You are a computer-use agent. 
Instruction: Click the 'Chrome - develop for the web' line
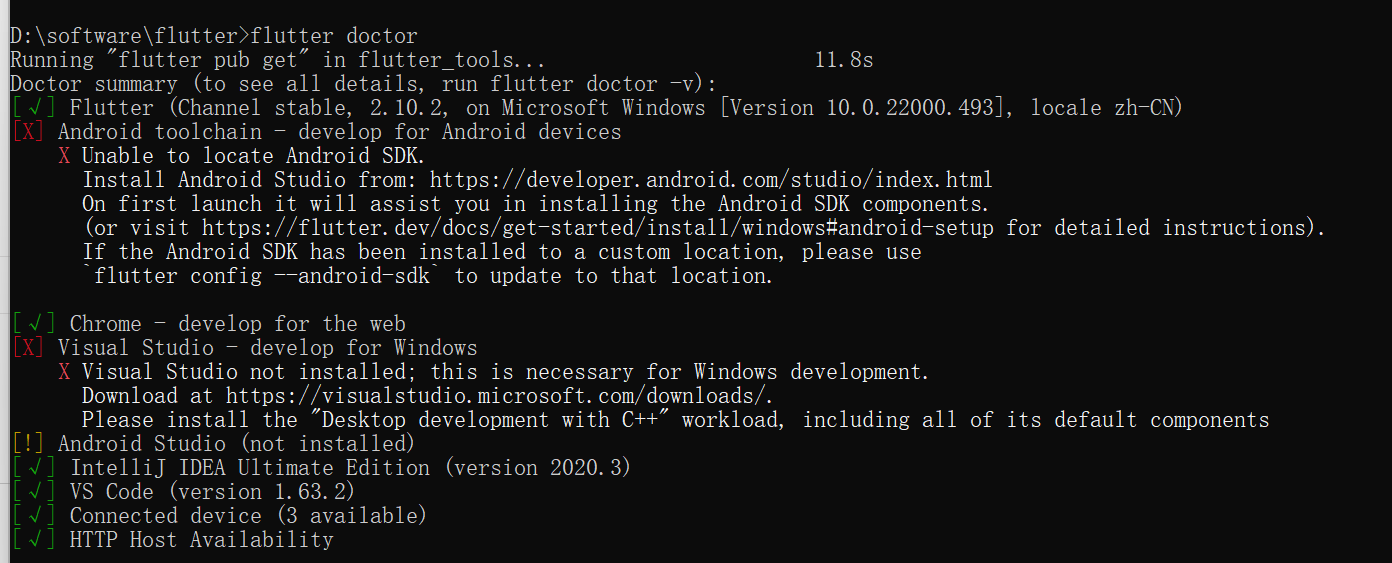pos(209,324)
